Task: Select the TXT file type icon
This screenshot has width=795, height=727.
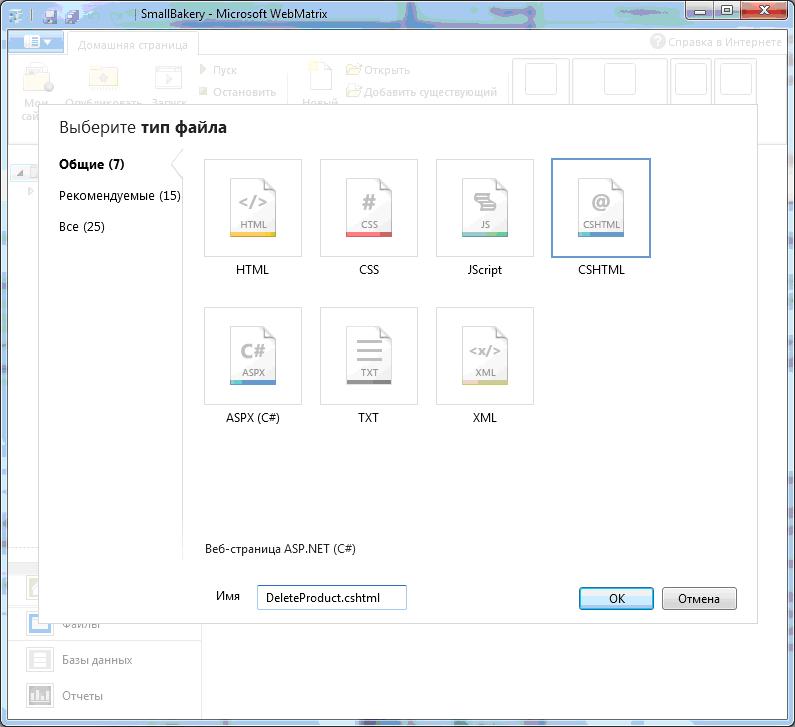Action: [369, 356]
